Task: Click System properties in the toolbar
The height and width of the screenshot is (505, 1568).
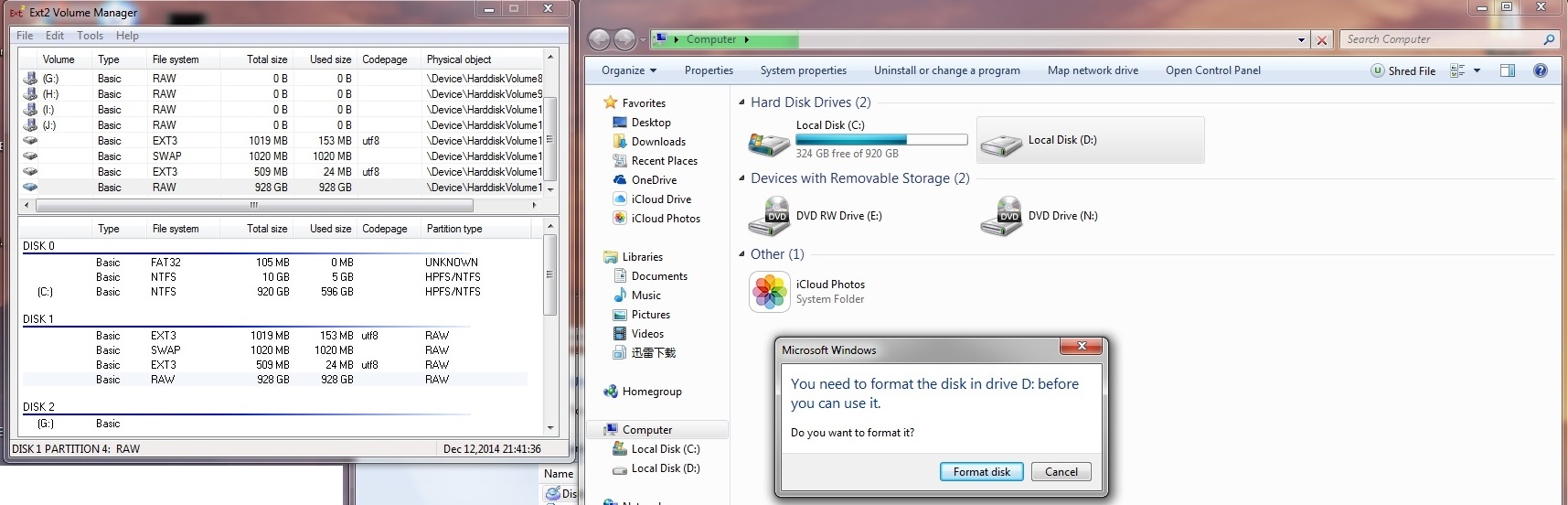Action: click(804, 70)
